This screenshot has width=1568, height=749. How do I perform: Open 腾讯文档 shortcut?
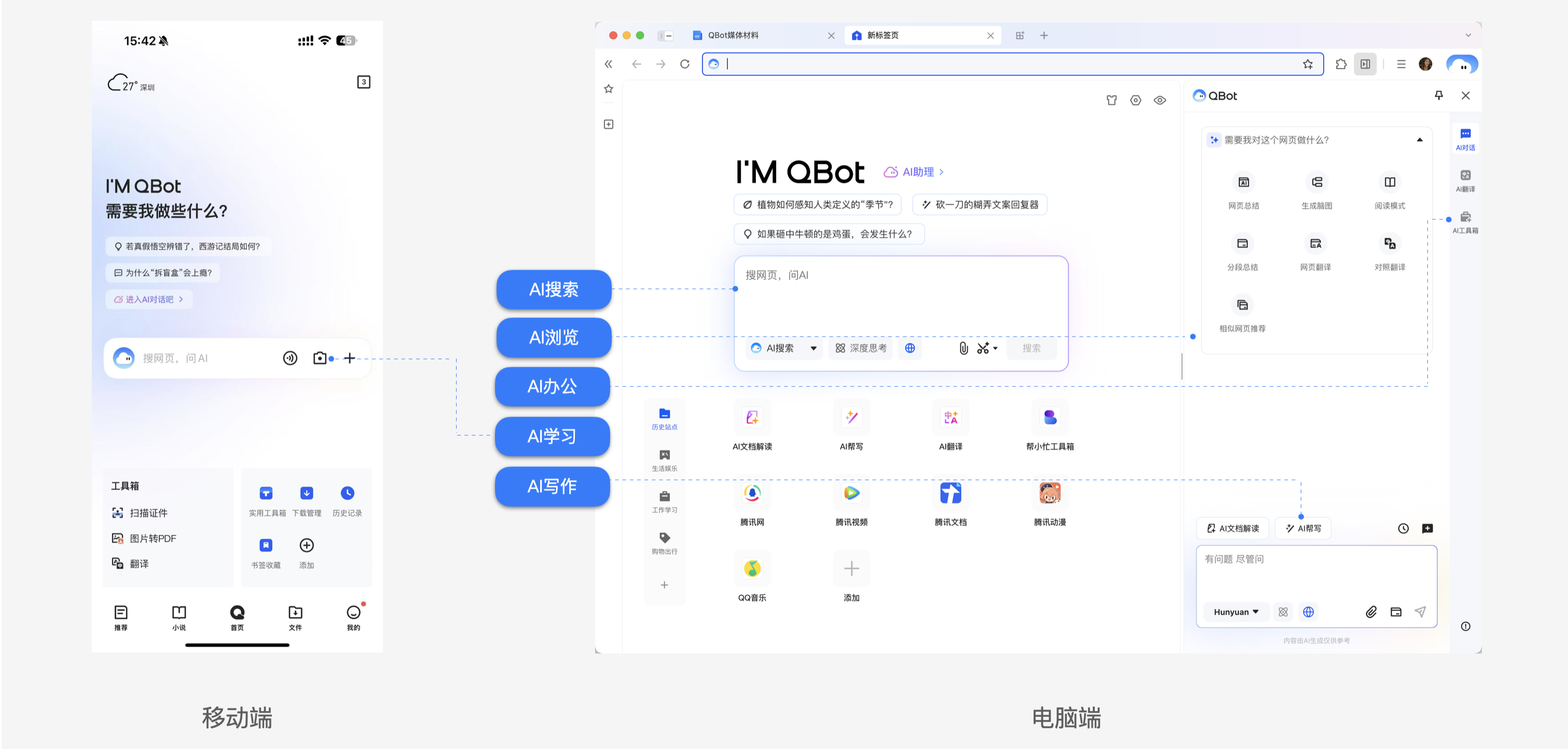tap(950, 501)
